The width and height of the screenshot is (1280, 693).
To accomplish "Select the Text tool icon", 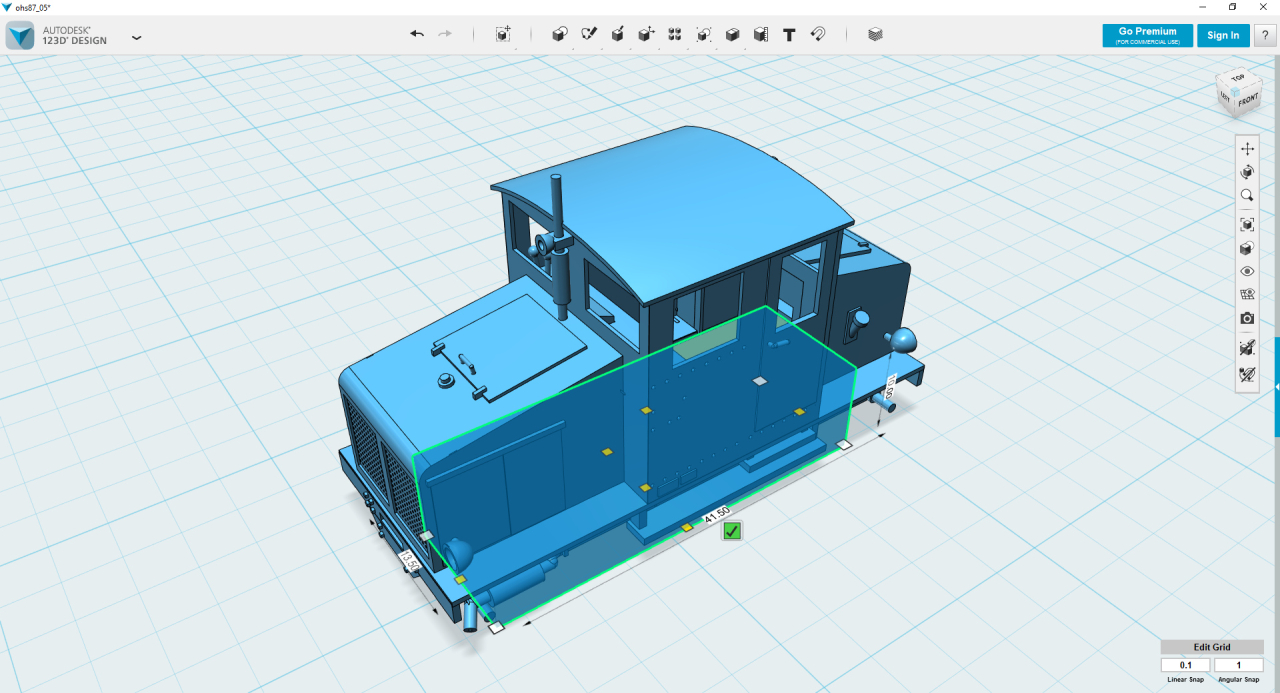I will pyautogui.click(x=789, y=34).
